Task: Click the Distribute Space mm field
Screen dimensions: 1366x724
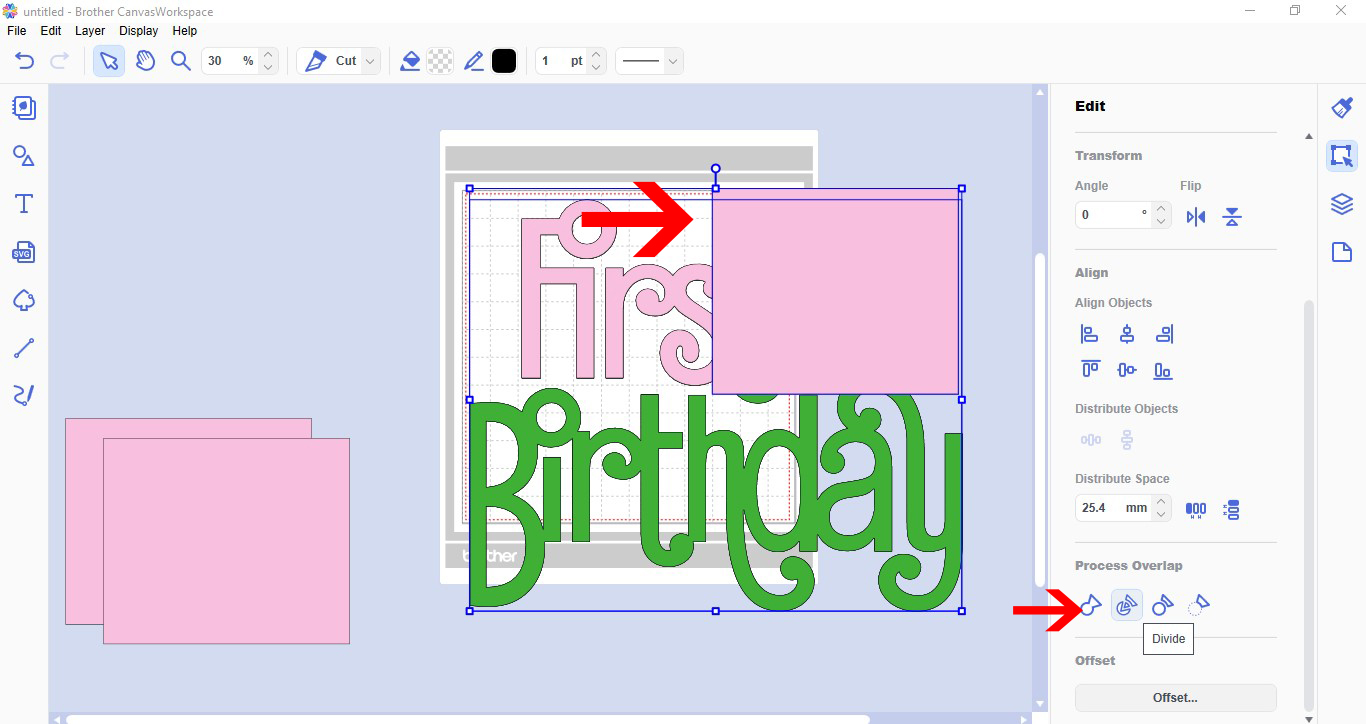Action: [x=1113, y=508]
